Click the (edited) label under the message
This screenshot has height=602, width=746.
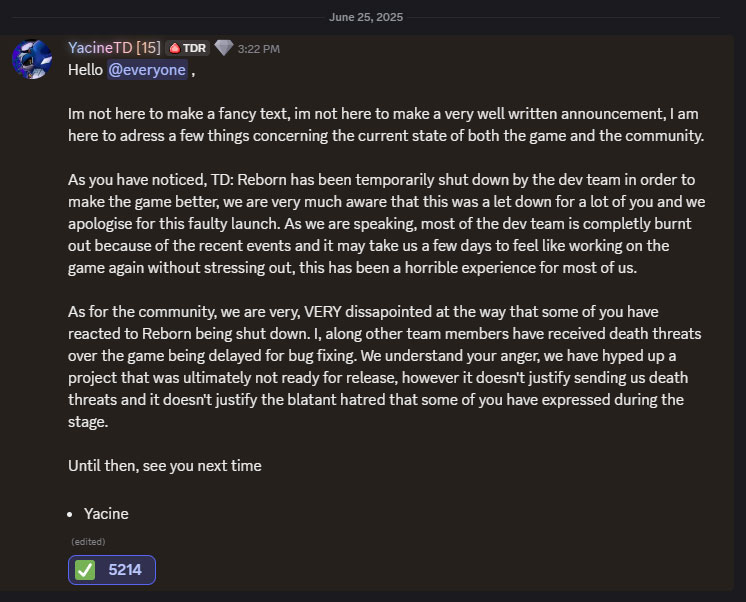(x=85, y=541)
